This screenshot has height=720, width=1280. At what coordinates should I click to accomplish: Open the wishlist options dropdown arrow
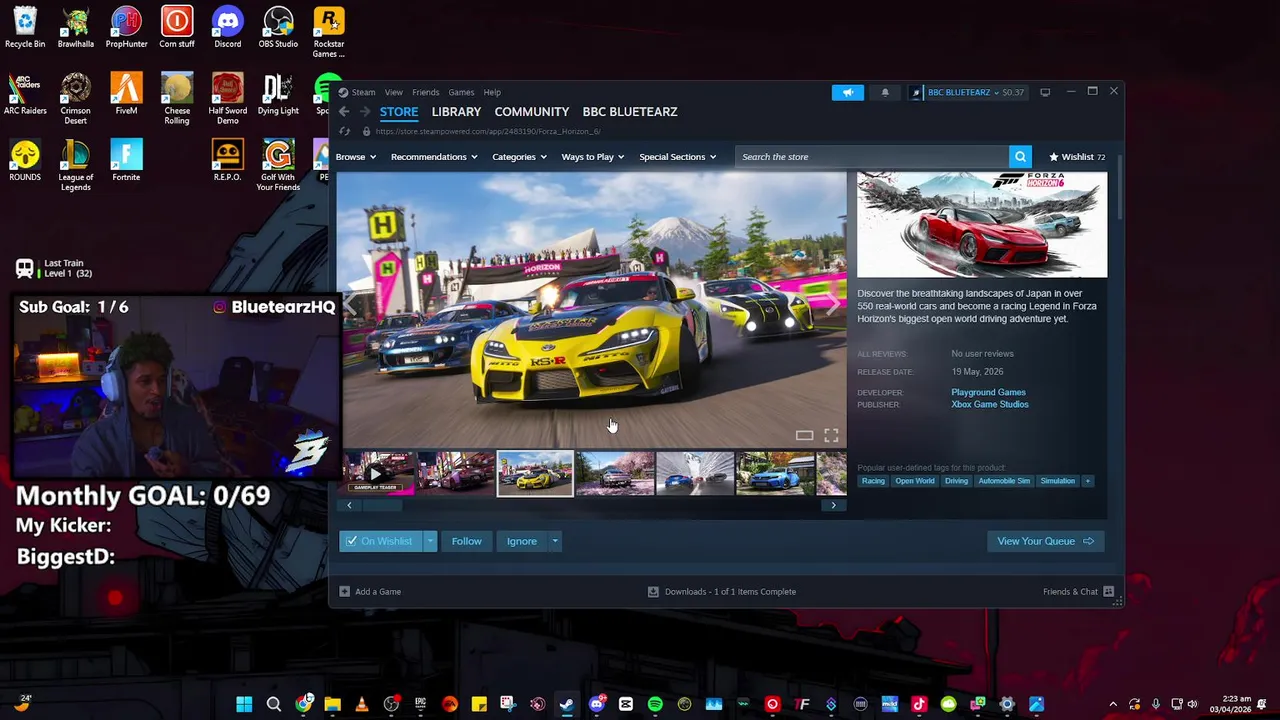(430, 541)
